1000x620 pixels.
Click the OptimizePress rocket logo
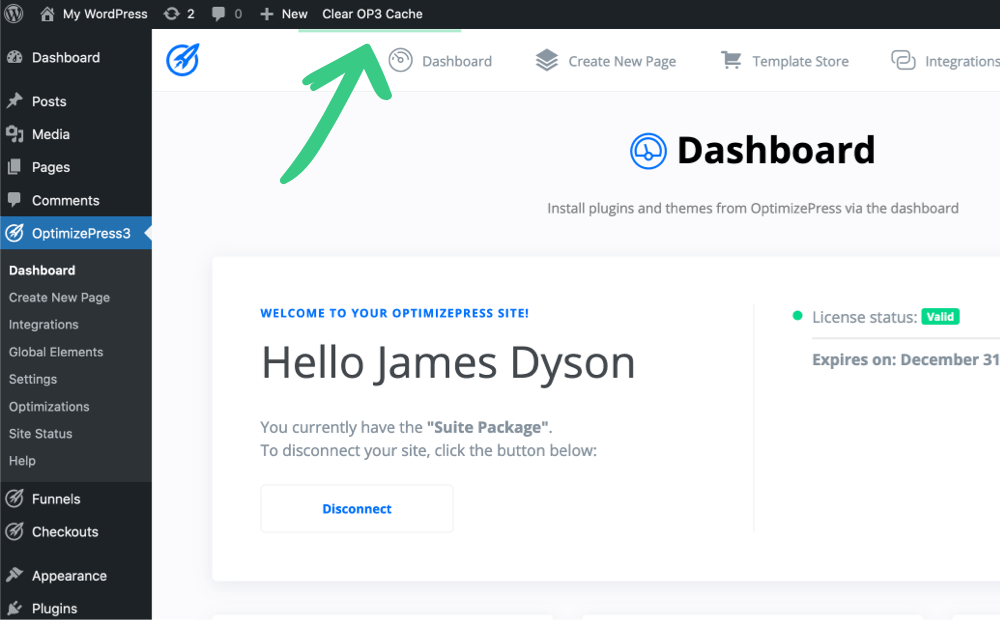click(183, 60)
